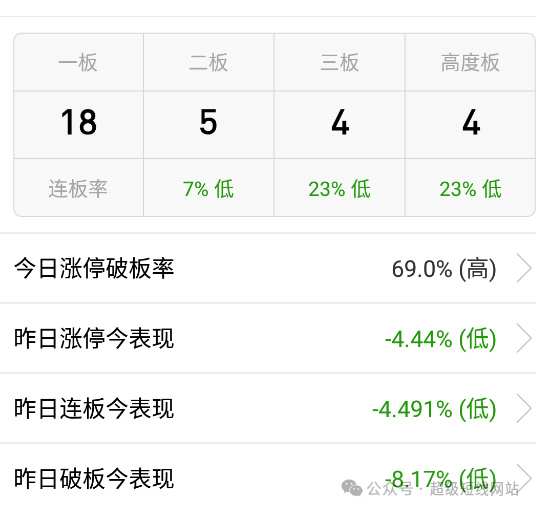The image size is (536, 510).
Task: Tap the -4.44% (低) value
Action: point(440,339)
